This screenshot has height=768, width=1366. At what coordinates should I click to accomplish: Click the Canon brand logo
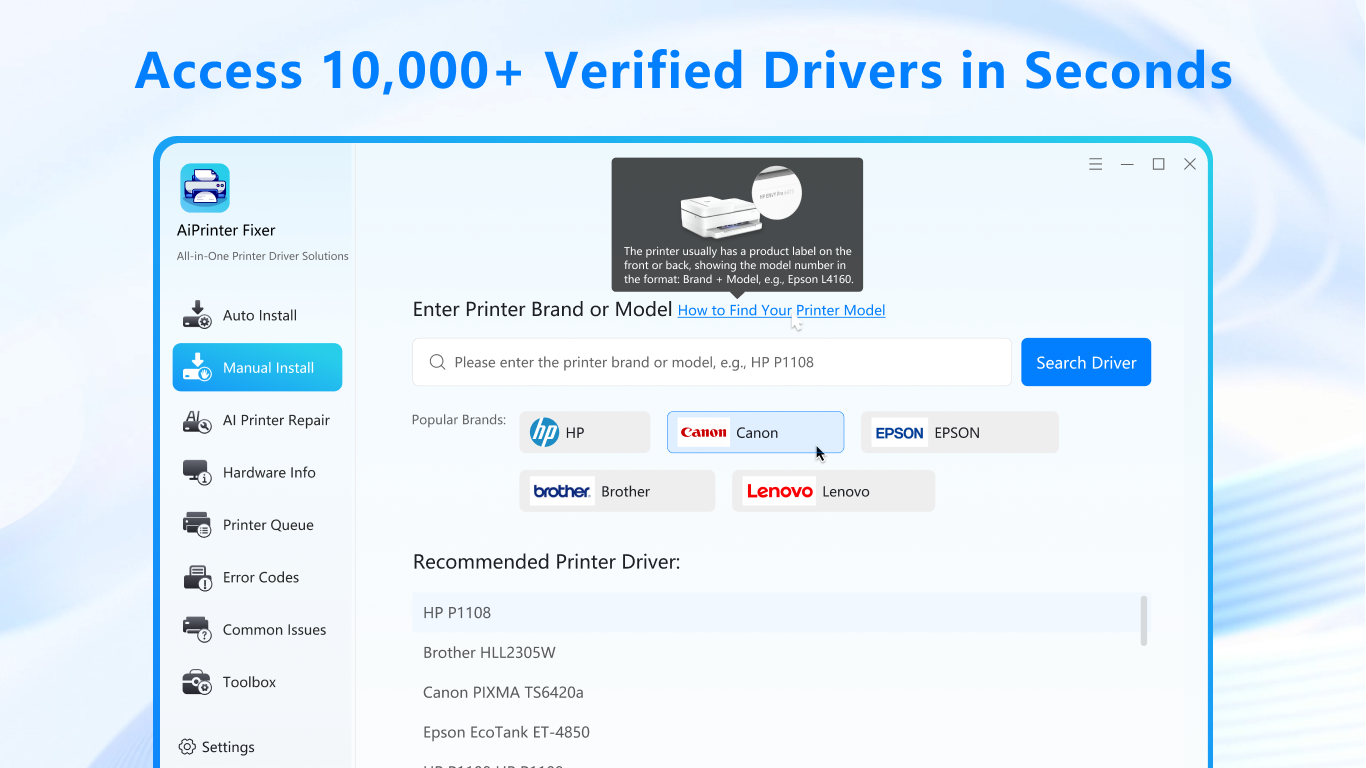(704, 432)
